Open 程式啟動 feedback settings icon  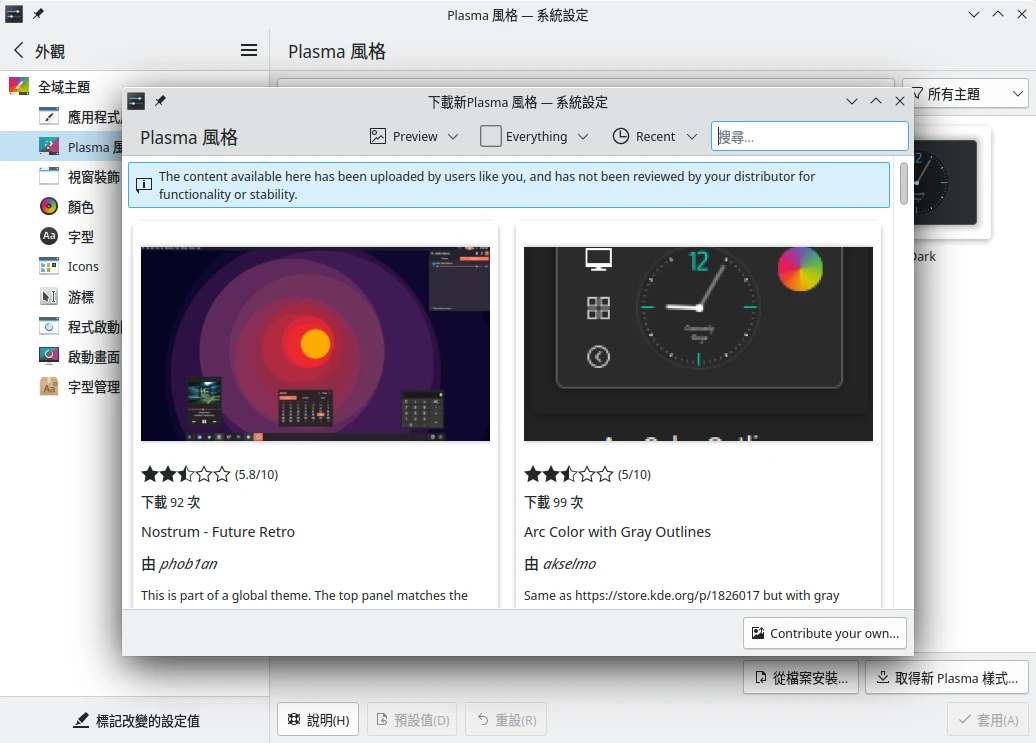(49, 326)
